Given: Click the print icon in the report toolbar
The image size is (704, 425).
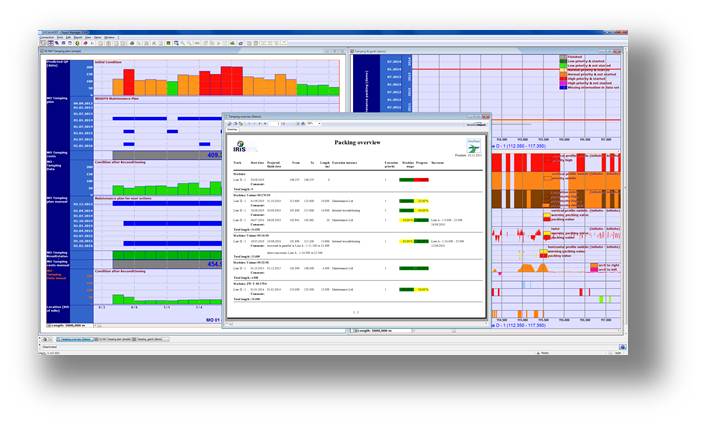Looking at the screenshot, I should [x=231, y=124].
